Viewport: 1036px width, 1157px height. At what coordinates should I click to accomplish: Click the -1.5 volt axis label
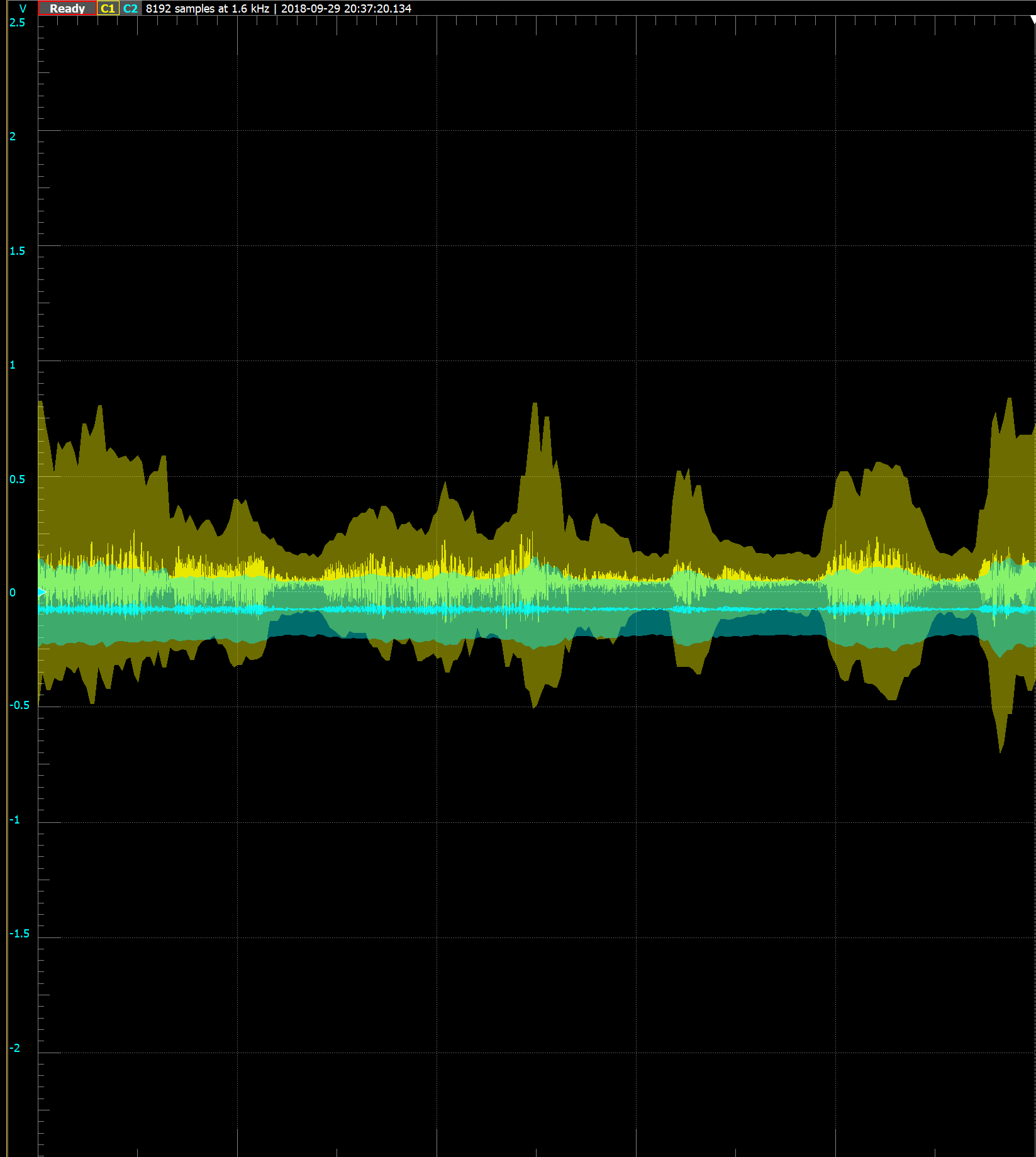19,934
